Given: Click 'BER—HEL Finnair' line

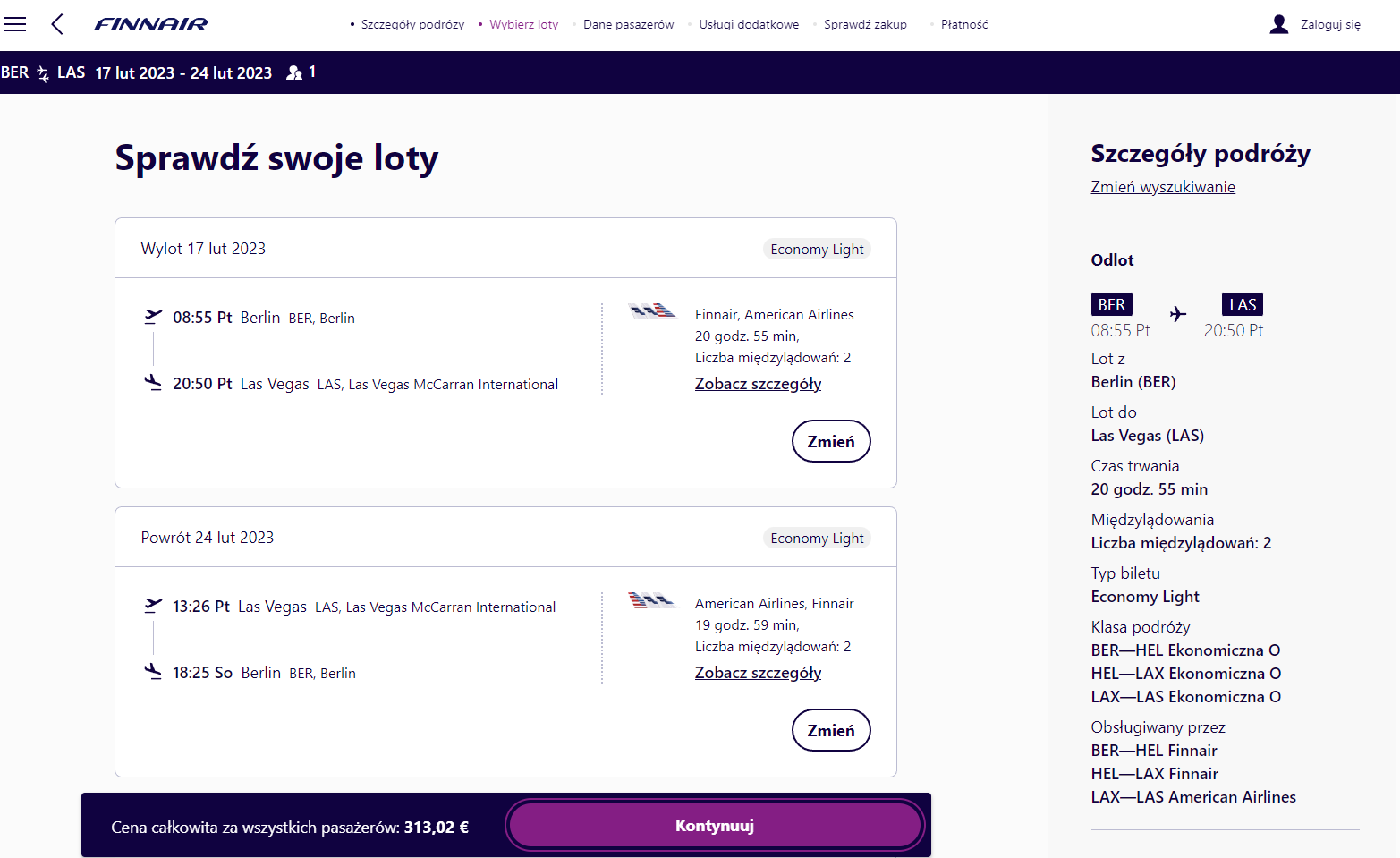Looking at the screenshot, I should click(x=1154, y=751).
